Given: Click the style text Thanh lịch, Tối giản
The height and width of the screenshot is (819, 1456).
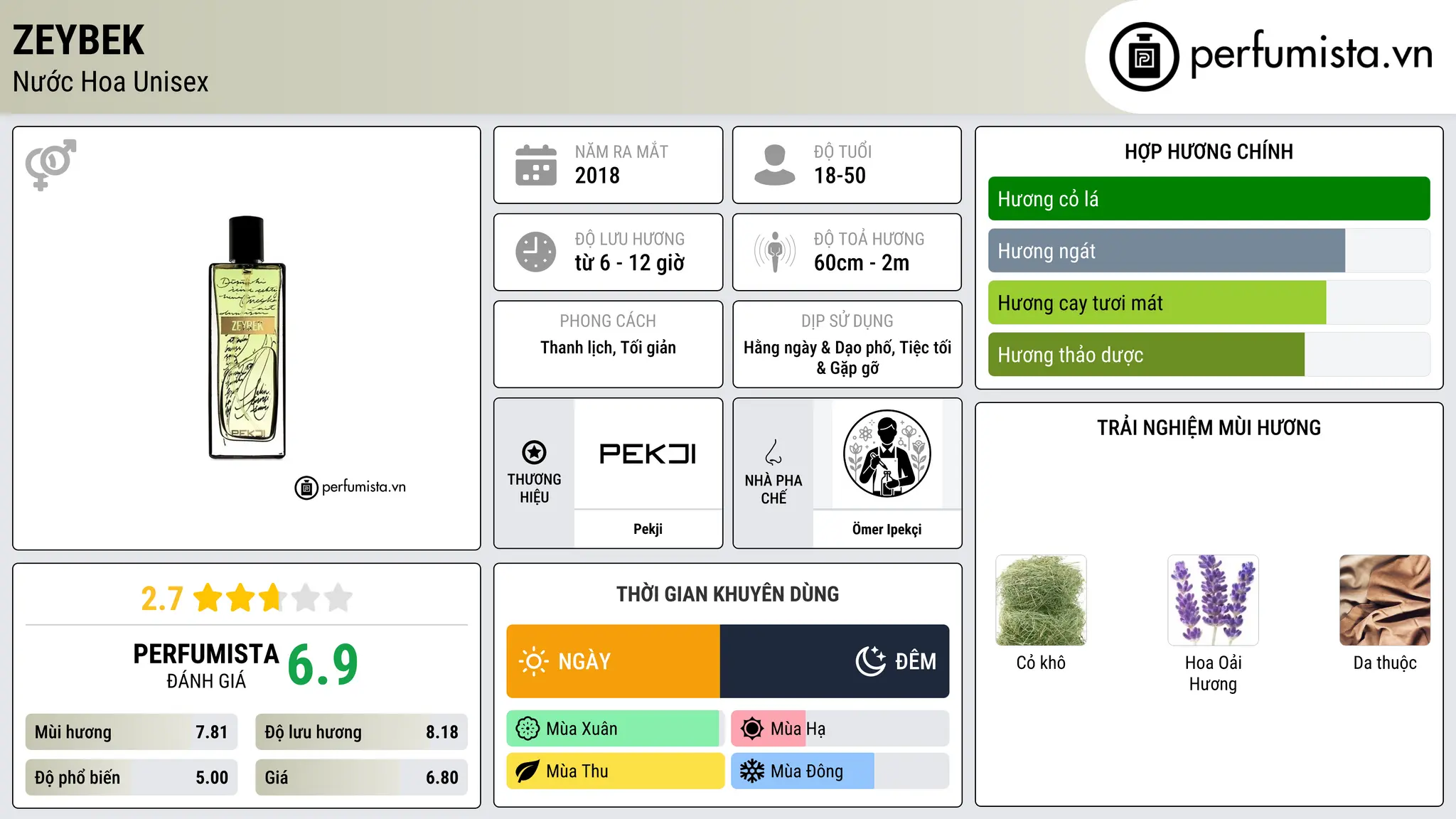Looking at the screenshot, I should point(608,348).
